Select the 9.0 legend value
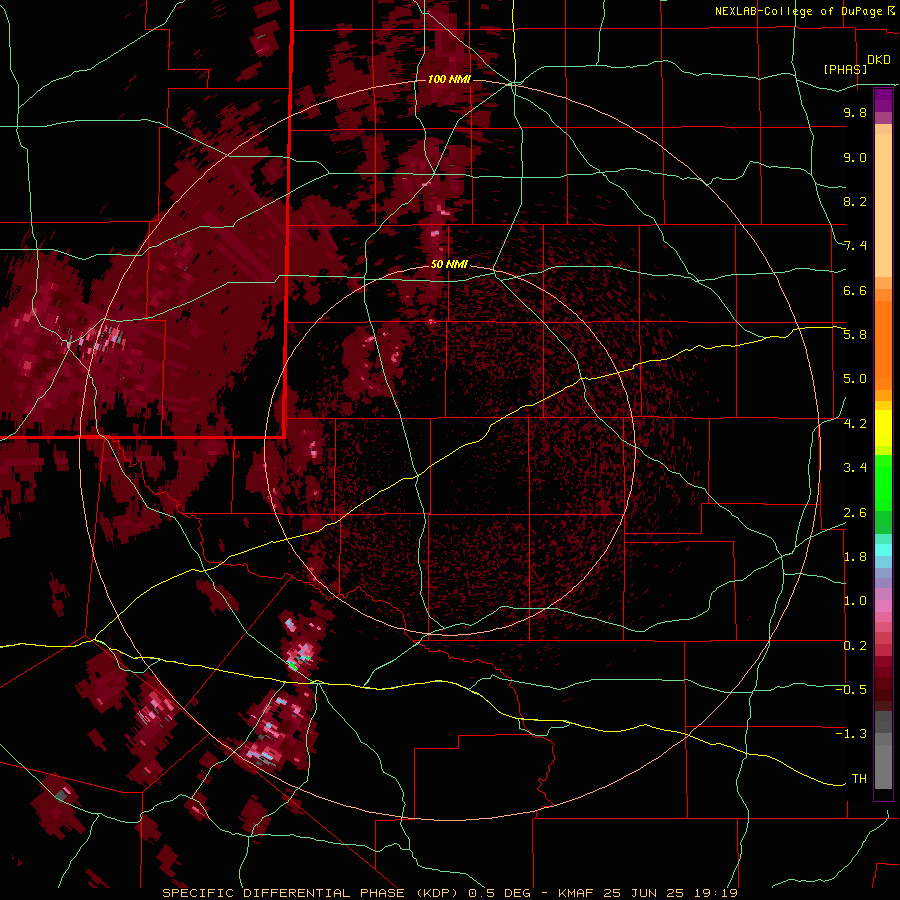Image resolution: width=900 pixels, height=900 pixels. coord(855,157)
